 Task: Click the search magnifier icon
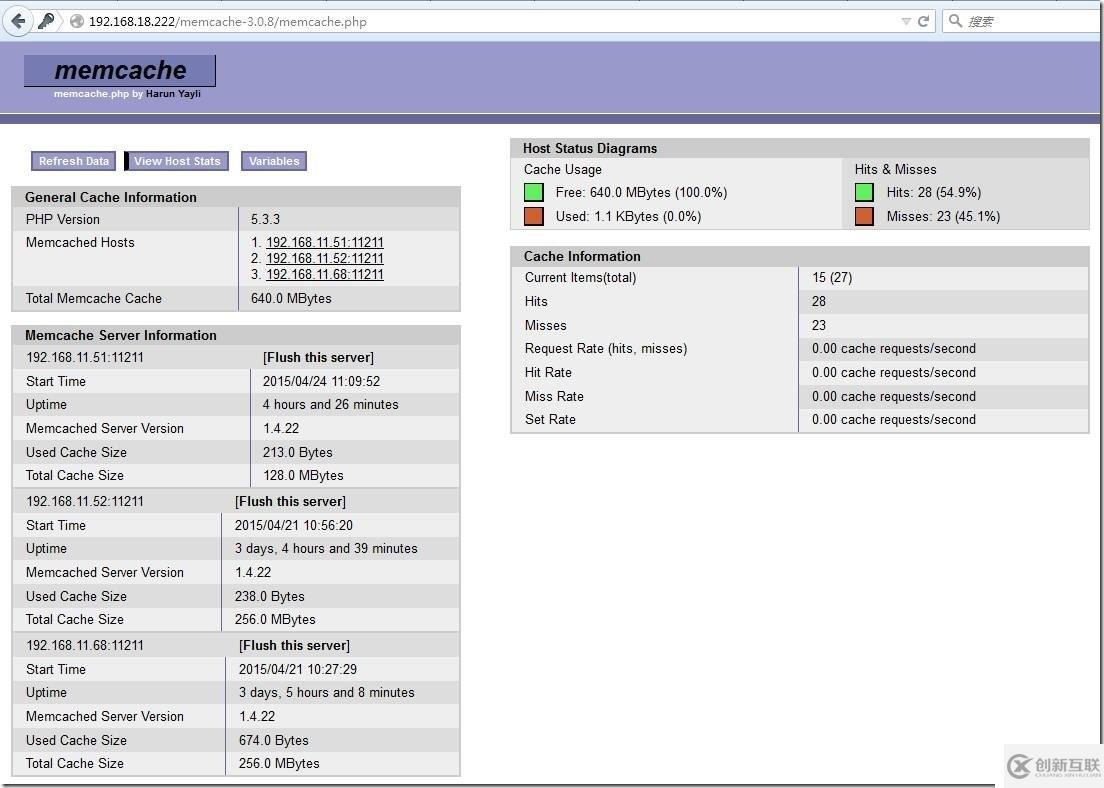[955, 21]
